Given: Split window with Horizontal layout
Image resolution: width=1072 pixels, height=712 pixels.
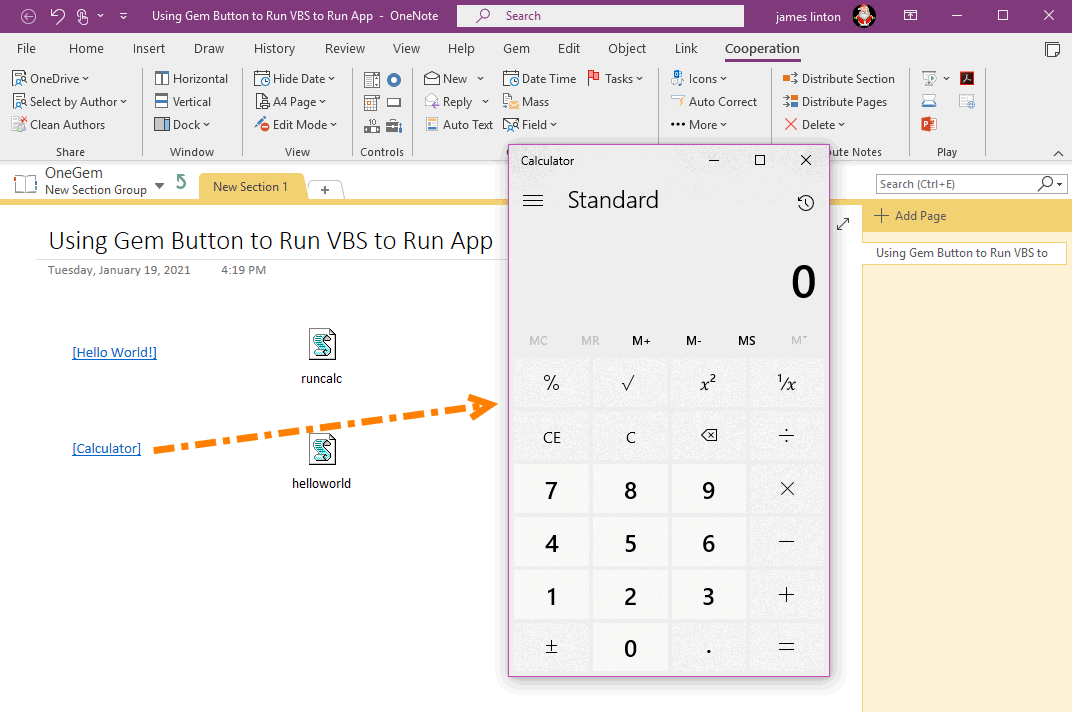Looking at the screenshot, I should pyautogui.click(x=191, y=79).
